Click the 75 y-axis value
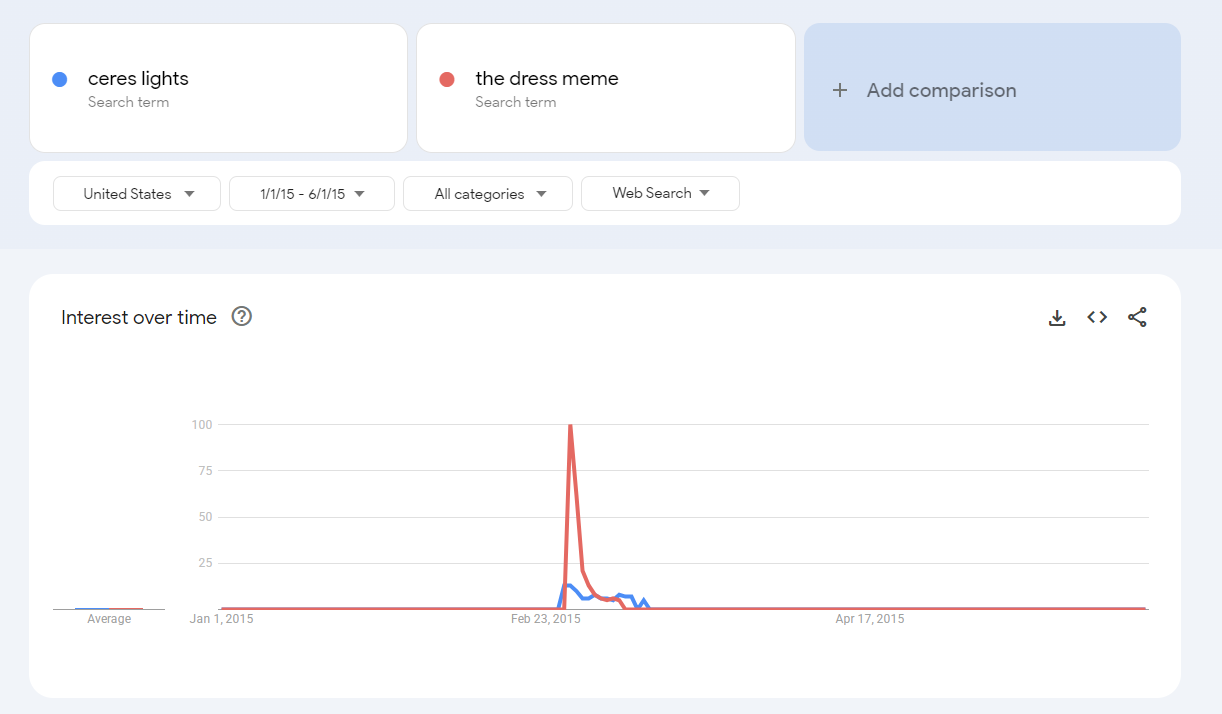The height and width of the screenshot is (714, 1222). tap(205, 470)
